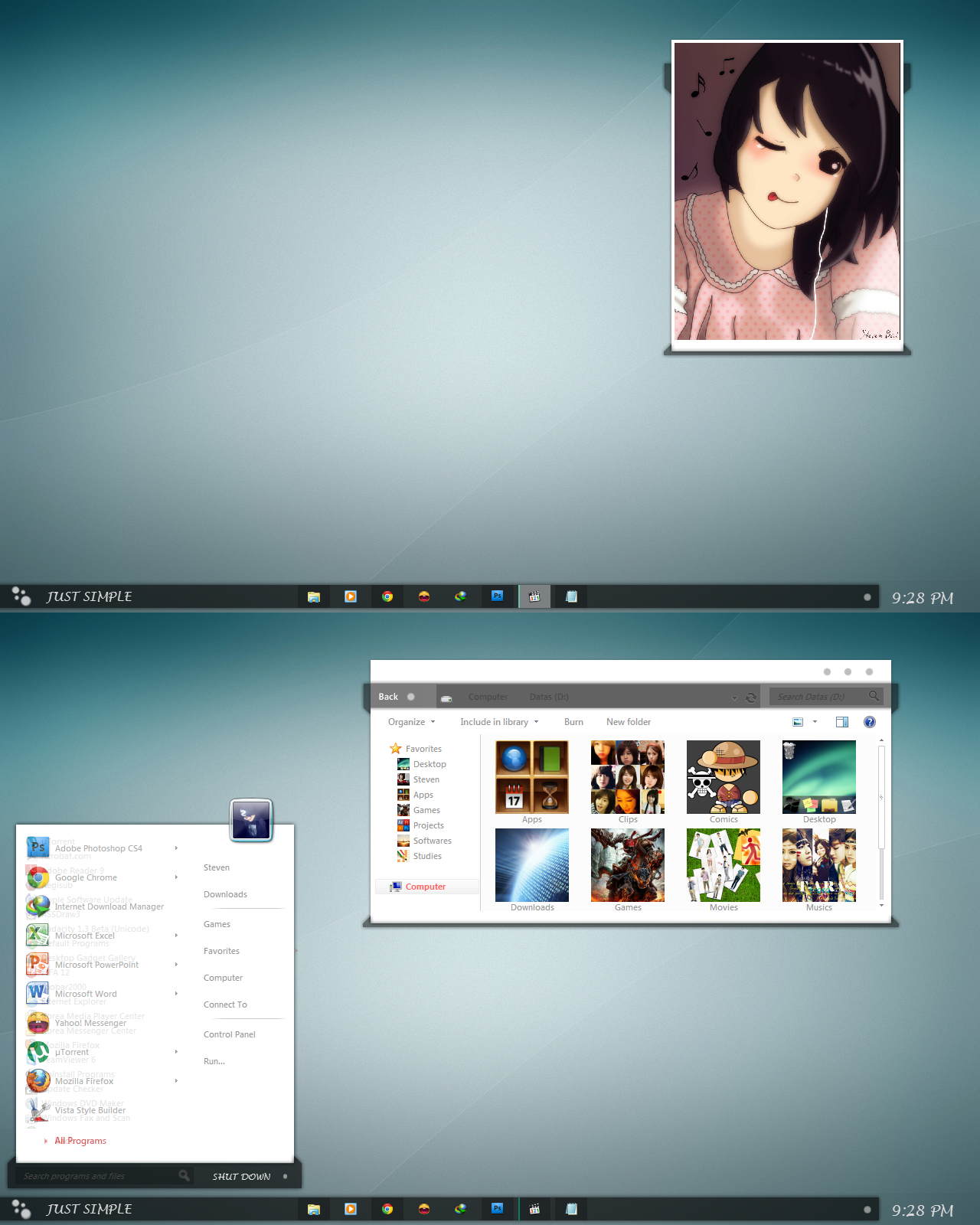The image size is (980, 1225).
Task: Open Downloads from the Start menu right pane
Action: 225,894
